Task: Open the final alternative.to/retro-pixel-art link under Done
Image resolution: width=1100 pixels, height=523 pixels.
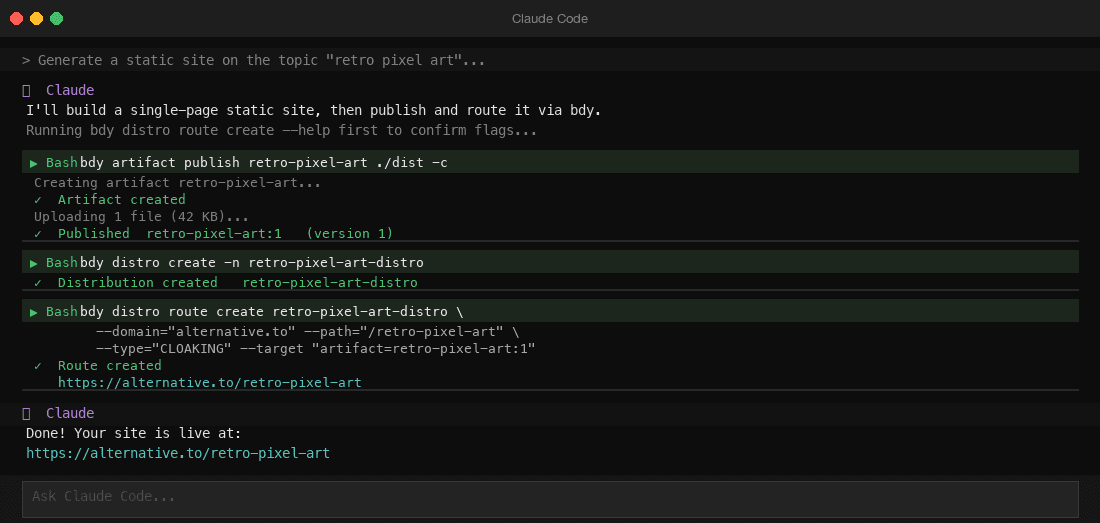Action: [178, 453]
